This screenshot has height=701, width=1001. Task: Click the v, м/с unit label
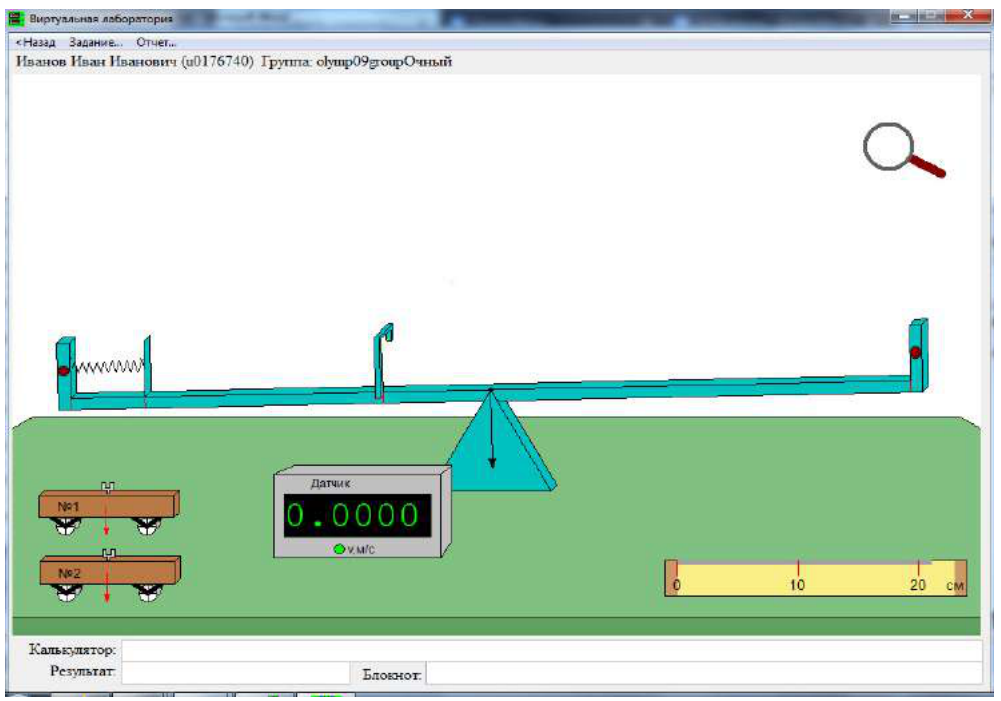361,549
